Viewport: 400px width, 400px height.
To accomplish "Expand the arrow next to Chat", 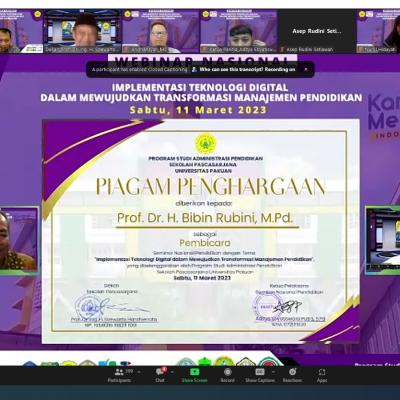I will 172,372.
